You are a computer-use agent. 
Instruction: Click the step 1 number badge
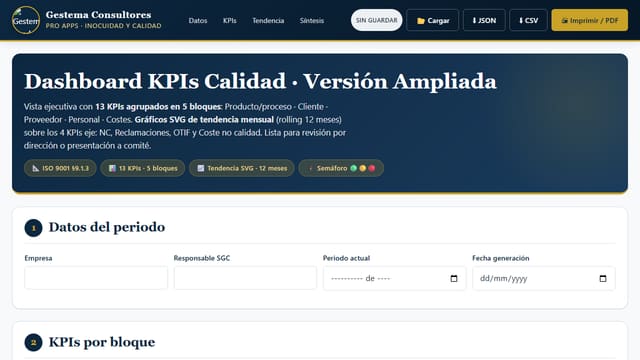(33, 228)
